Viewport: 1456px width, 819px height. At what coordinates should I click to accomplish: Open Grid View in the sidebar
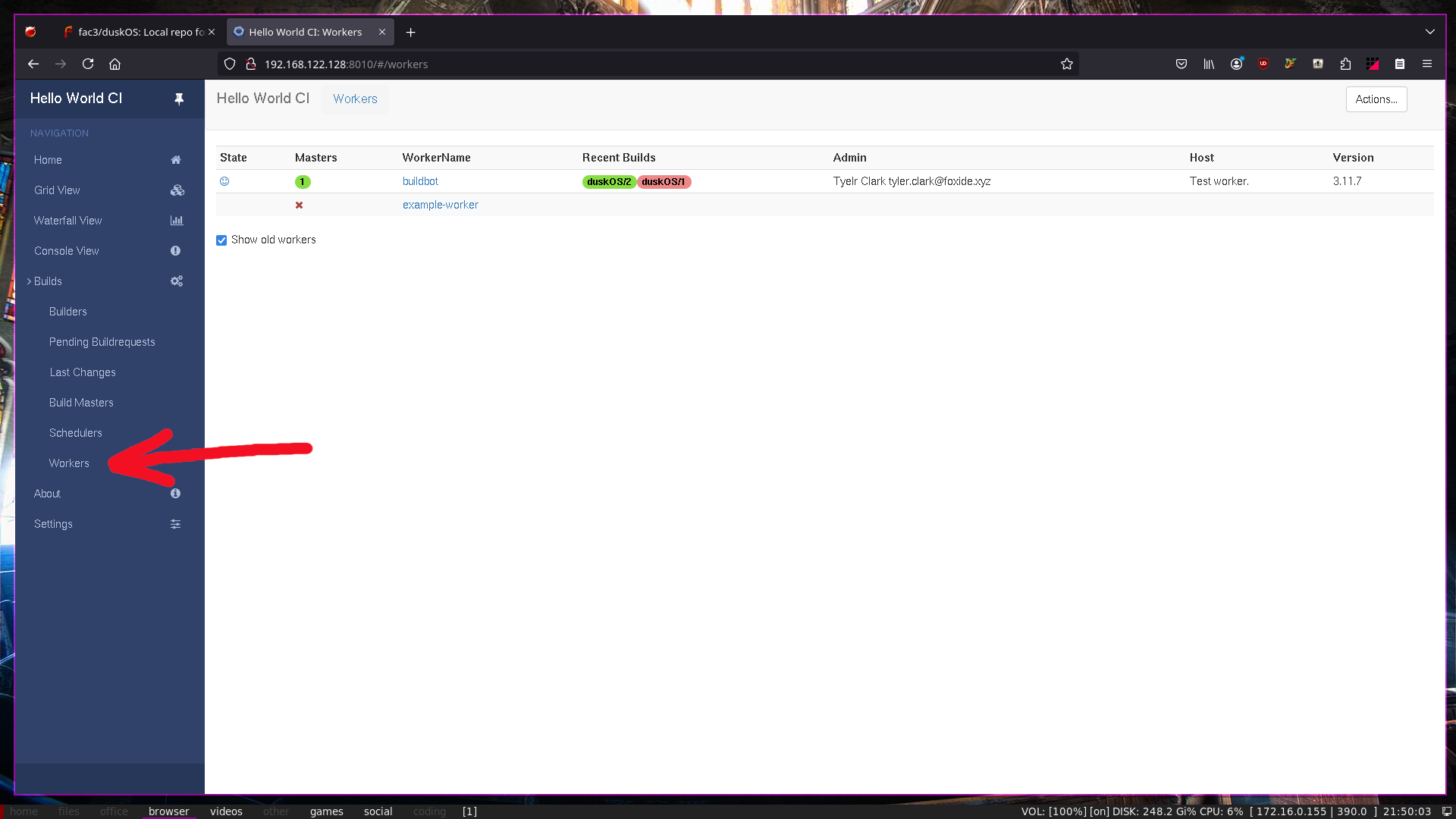(x=57, y=190)
